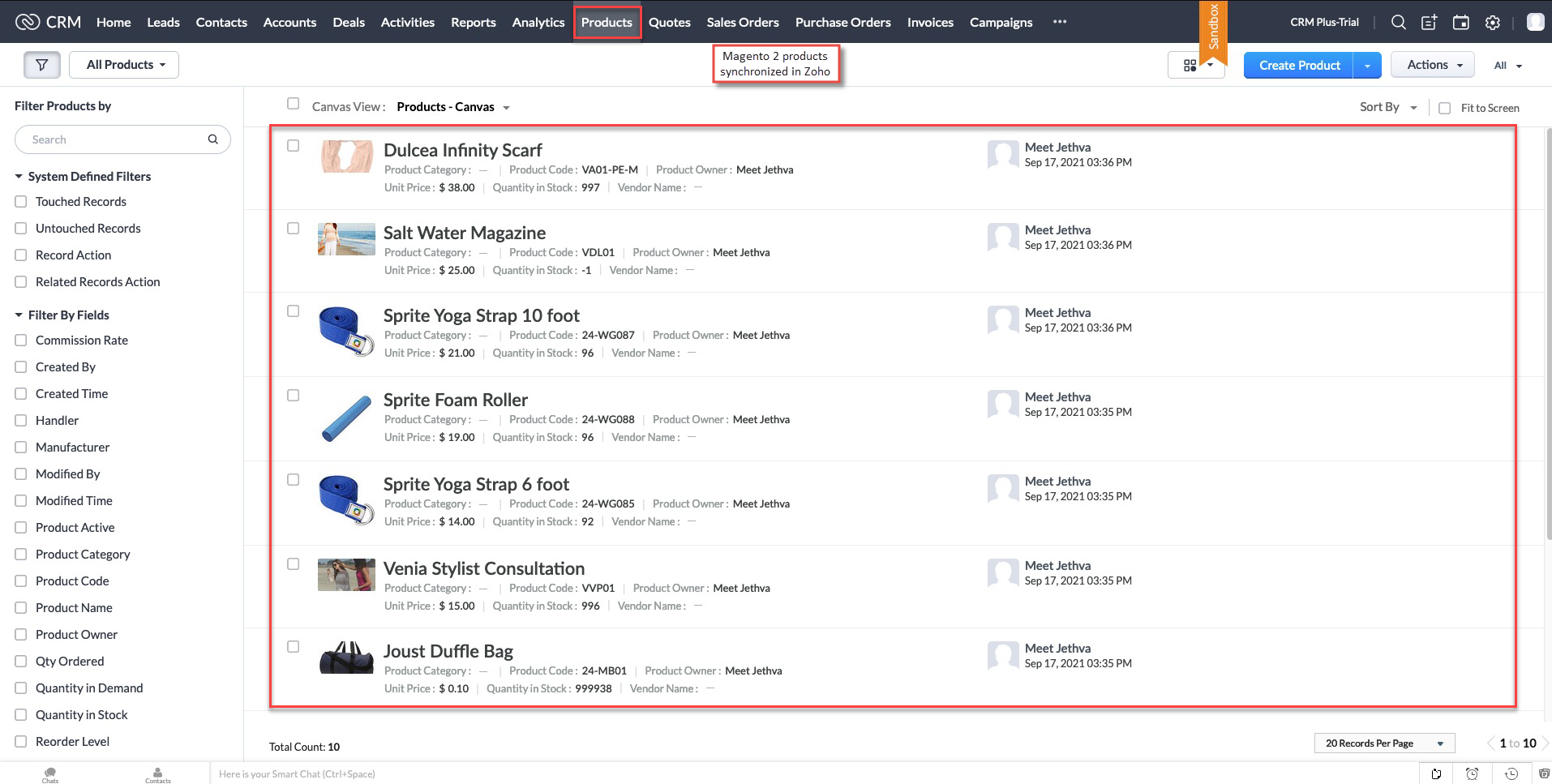Click the Smart Chat input bar
1552x784 pixels.
point(814,773)
